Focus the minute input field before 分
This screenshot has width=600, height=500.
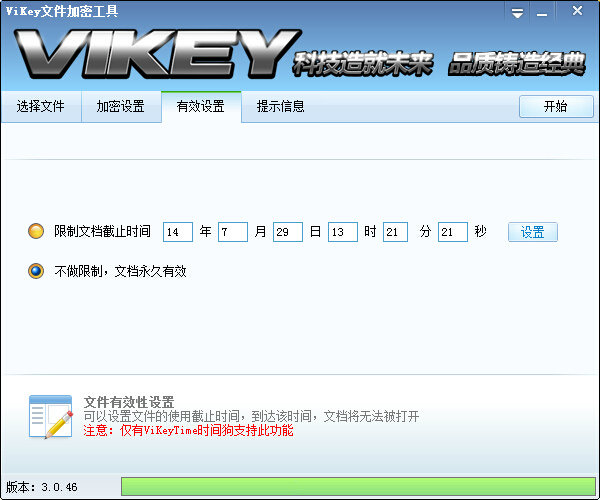click(x=395, y=232)
